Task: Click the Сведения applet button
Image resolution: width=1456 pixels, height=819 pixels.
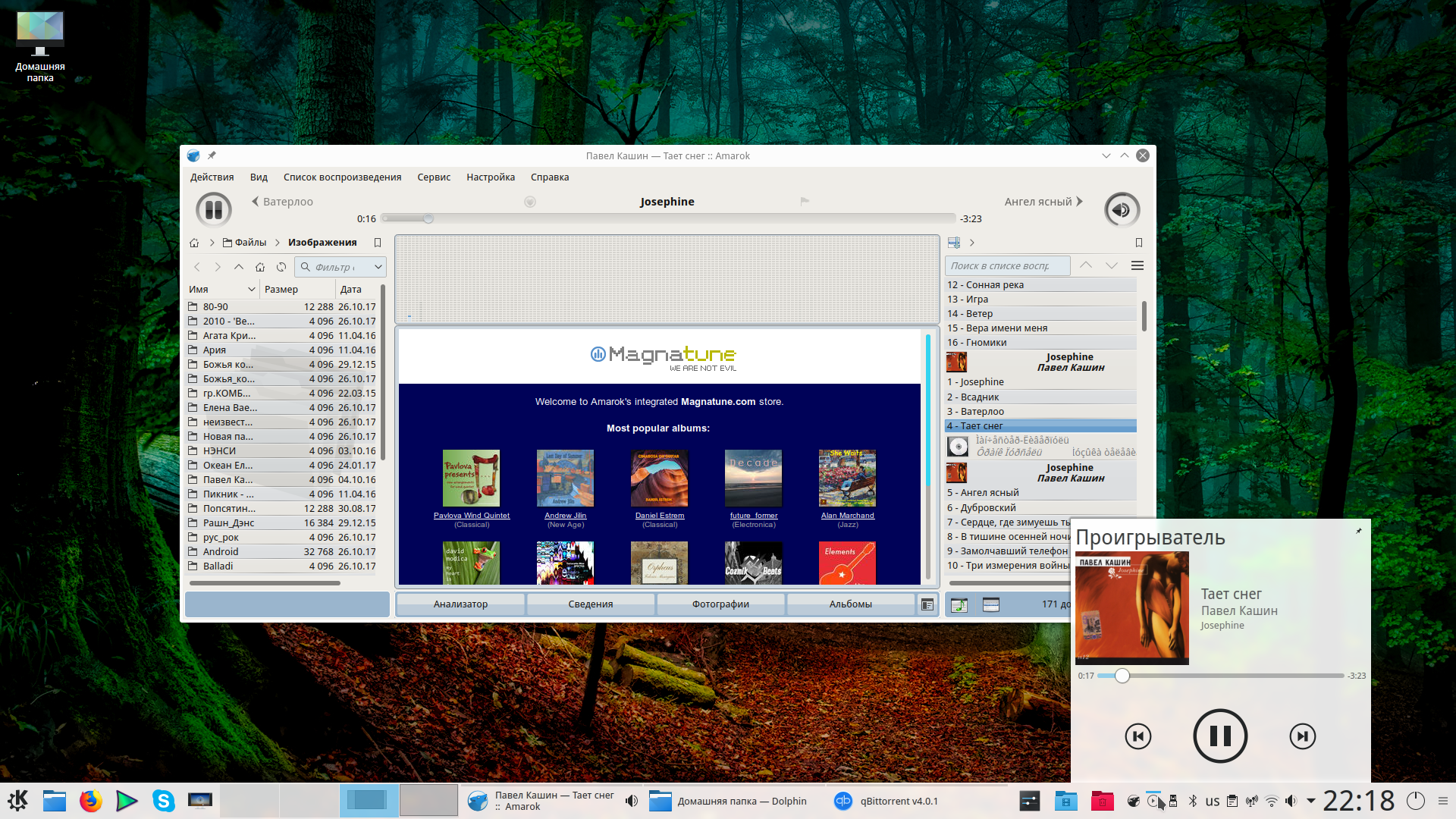Action: [590, 604]
